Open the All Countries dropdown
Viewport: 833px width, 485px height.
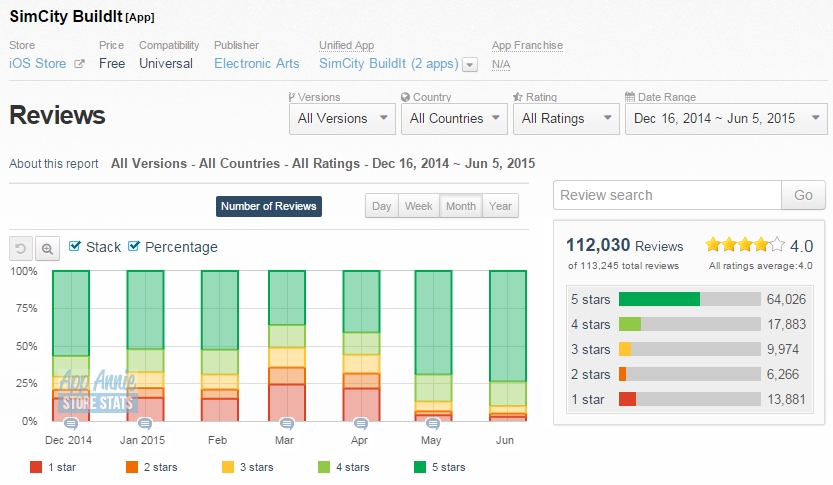(454, 118)
